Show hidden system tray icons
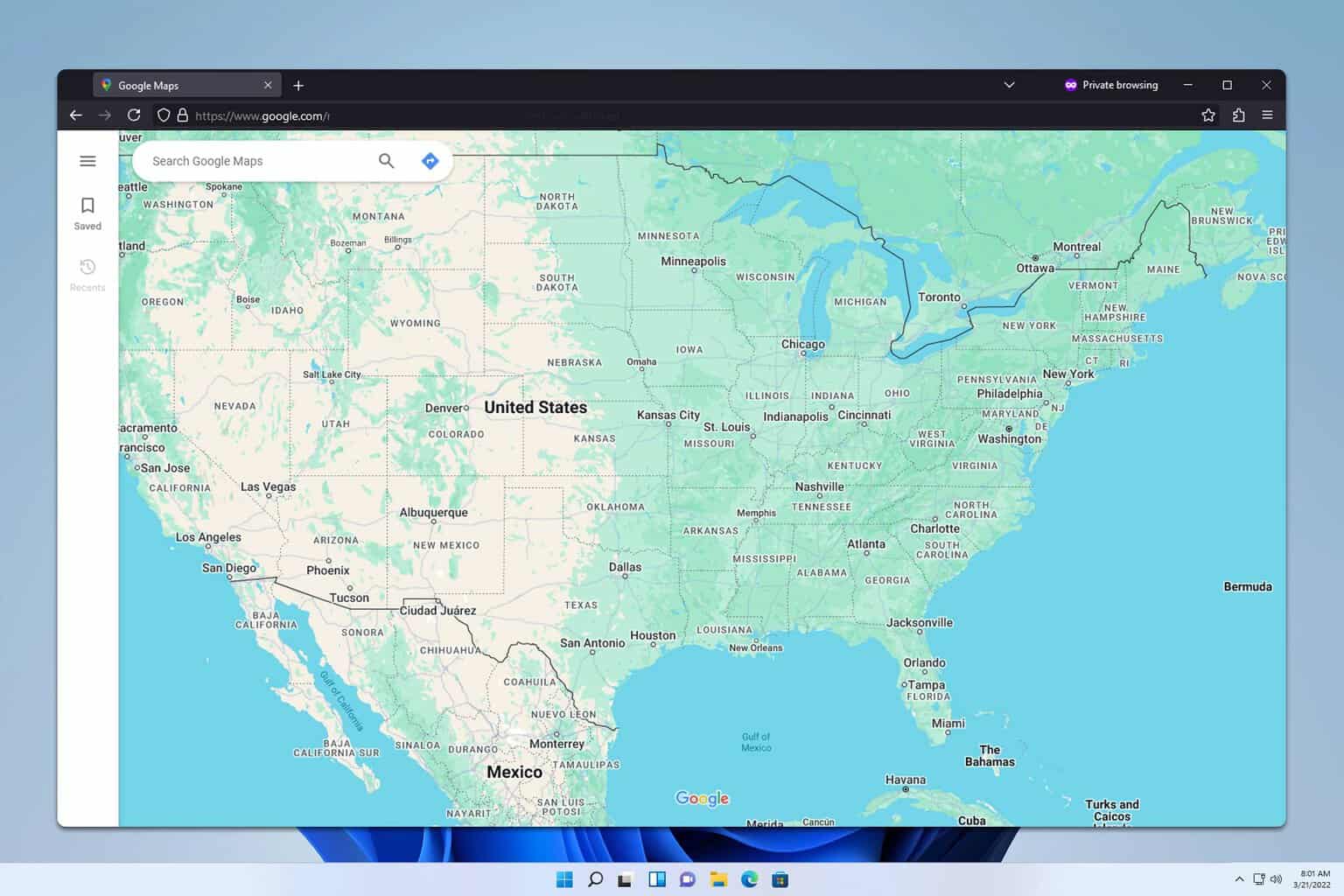 coord(1239,879)
